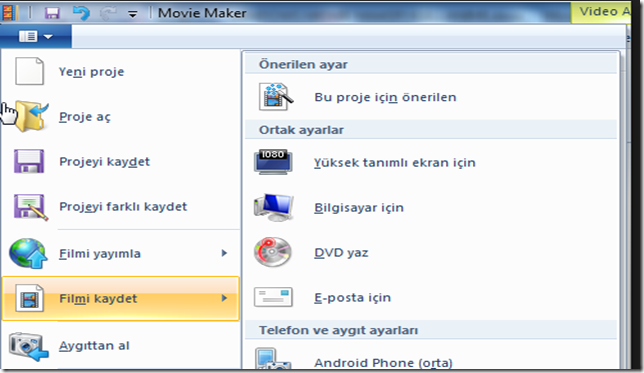This screenshot has height=373, width=644.
Task: Select the highlighted Filmi kaydet entry
Action: coord(121,298)
